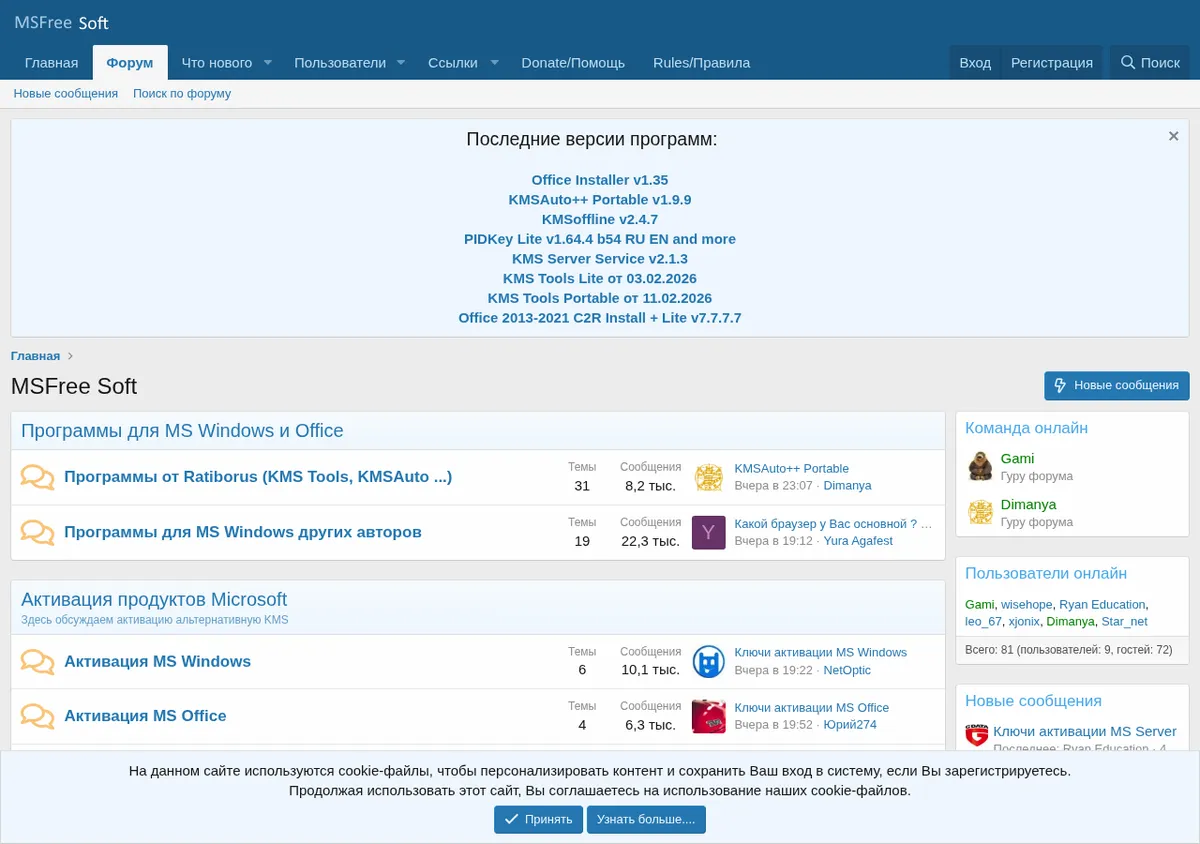Screen dimensions: 1200x844
Task: Dismiss the Последние версии программ notice
Action: pos(1174,136)
